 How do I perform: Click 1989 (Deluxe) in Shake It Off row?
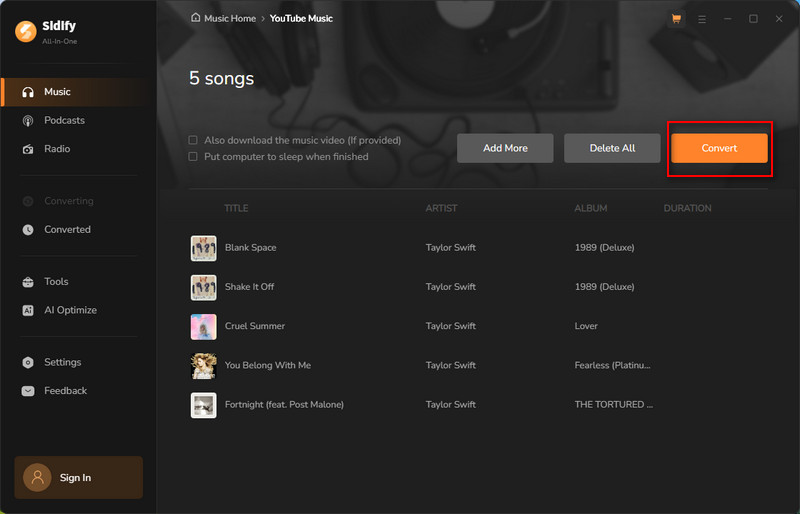click(605, 287)
